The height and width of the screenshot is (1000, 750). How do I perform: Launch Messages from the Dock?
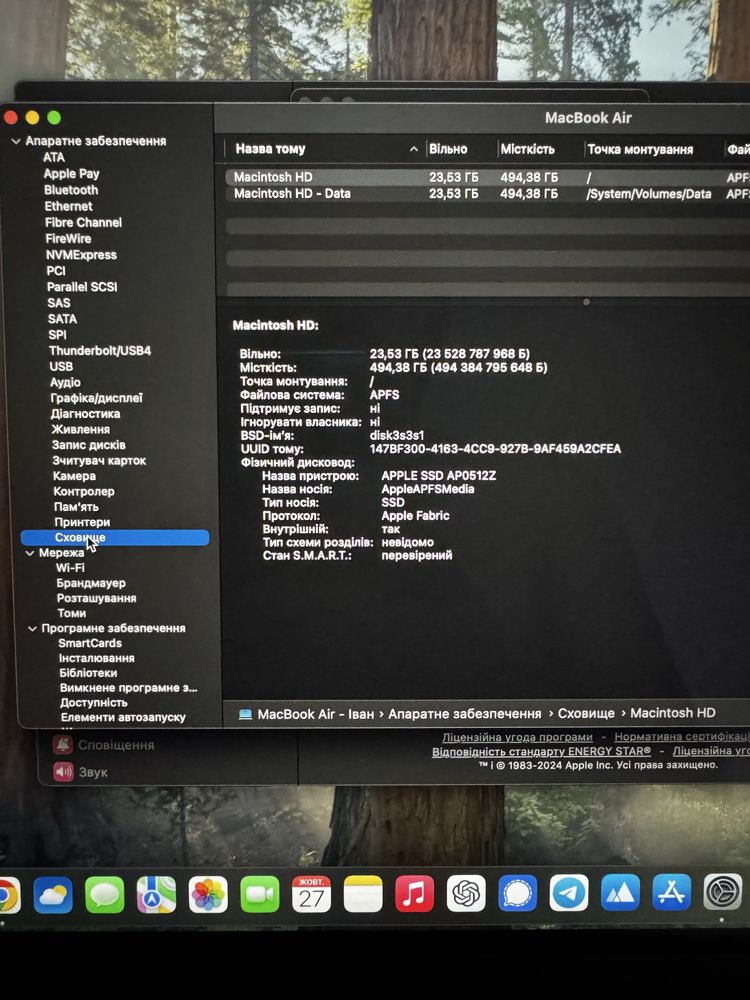(x=105, y=894)
